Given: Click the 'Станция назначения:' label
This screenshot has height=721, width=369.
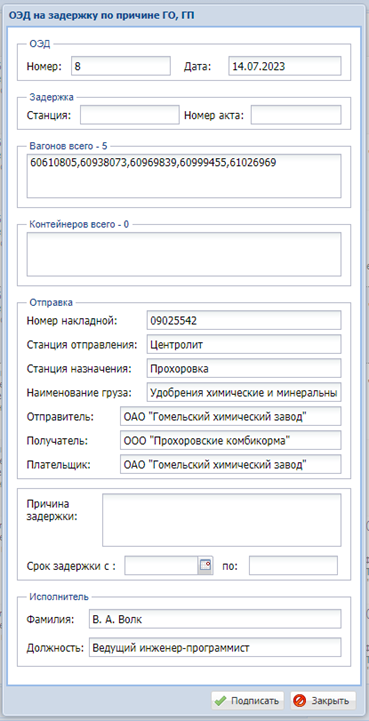Looking at the screenshot, I should tap(80, 369).
